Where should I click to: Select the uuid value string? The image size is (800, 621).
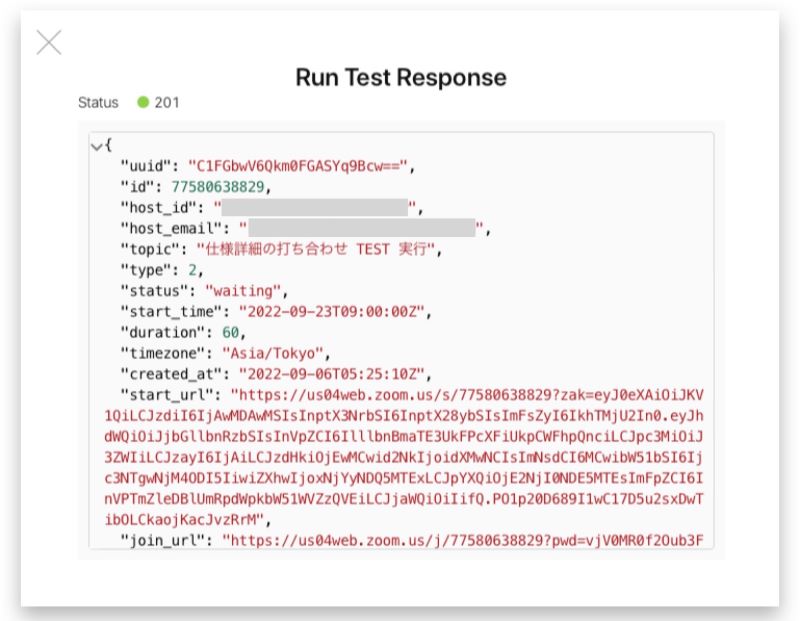(x=298, y=166)
